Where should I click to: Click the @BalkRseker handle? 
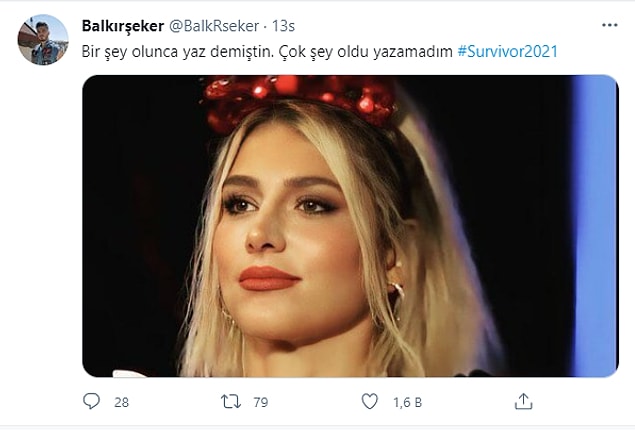(x=214, y=26)
